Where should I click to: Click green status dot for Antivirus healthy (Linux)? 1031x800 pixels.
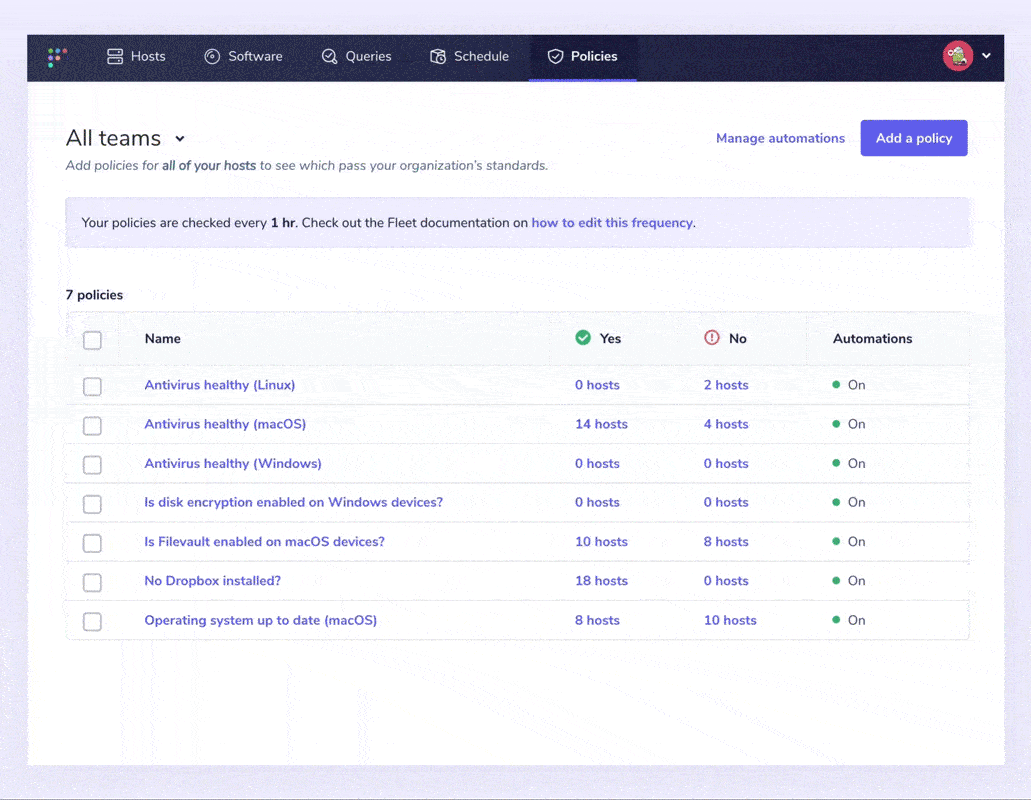pyautogui.click(x=836, y=385)
